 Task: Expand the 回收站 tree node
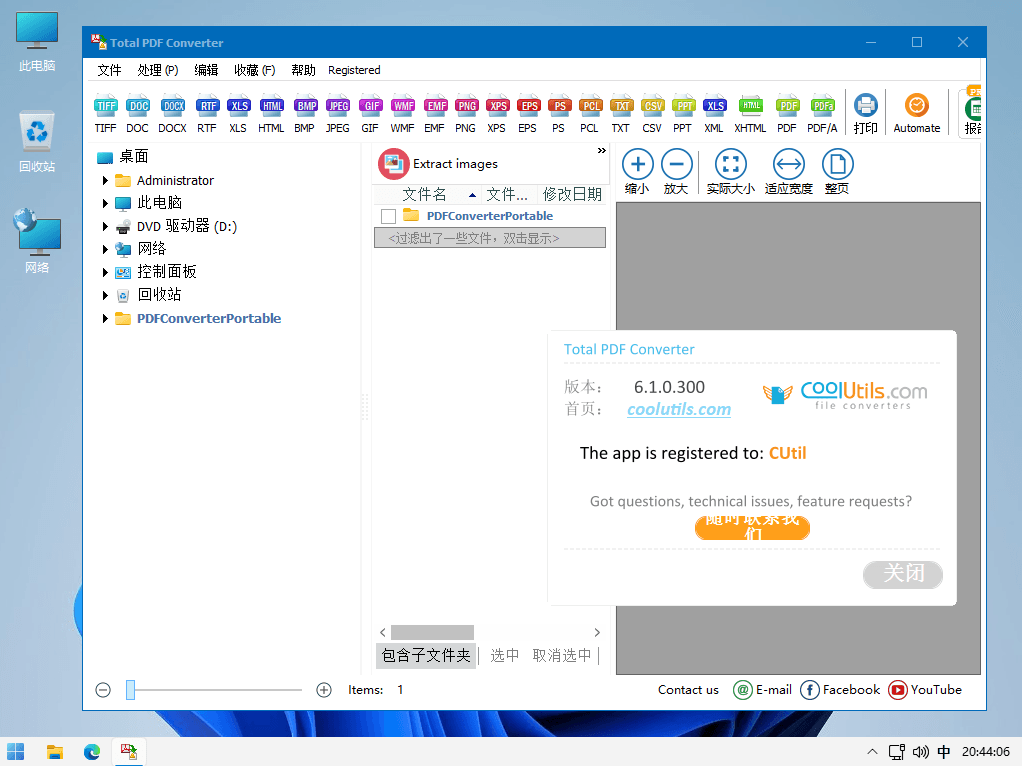pos(105,295)
